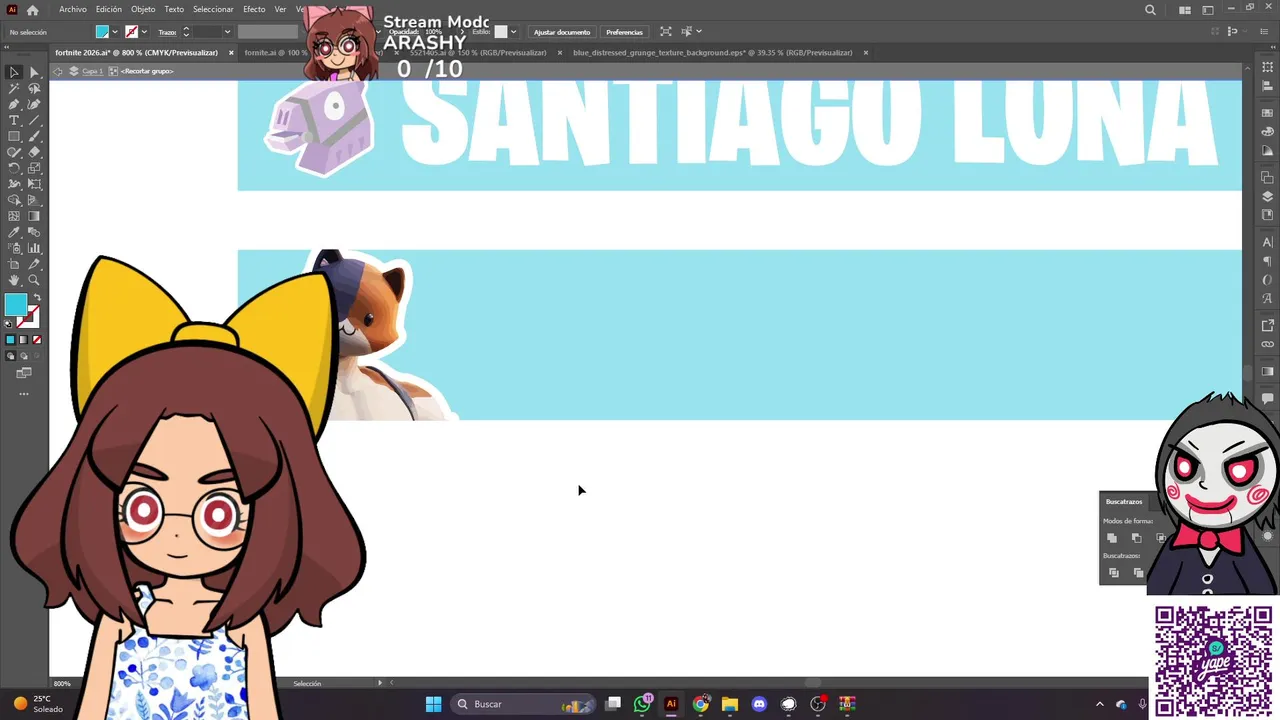
Task: Open the Archivo menu
Action: click(x=72, y=10)
